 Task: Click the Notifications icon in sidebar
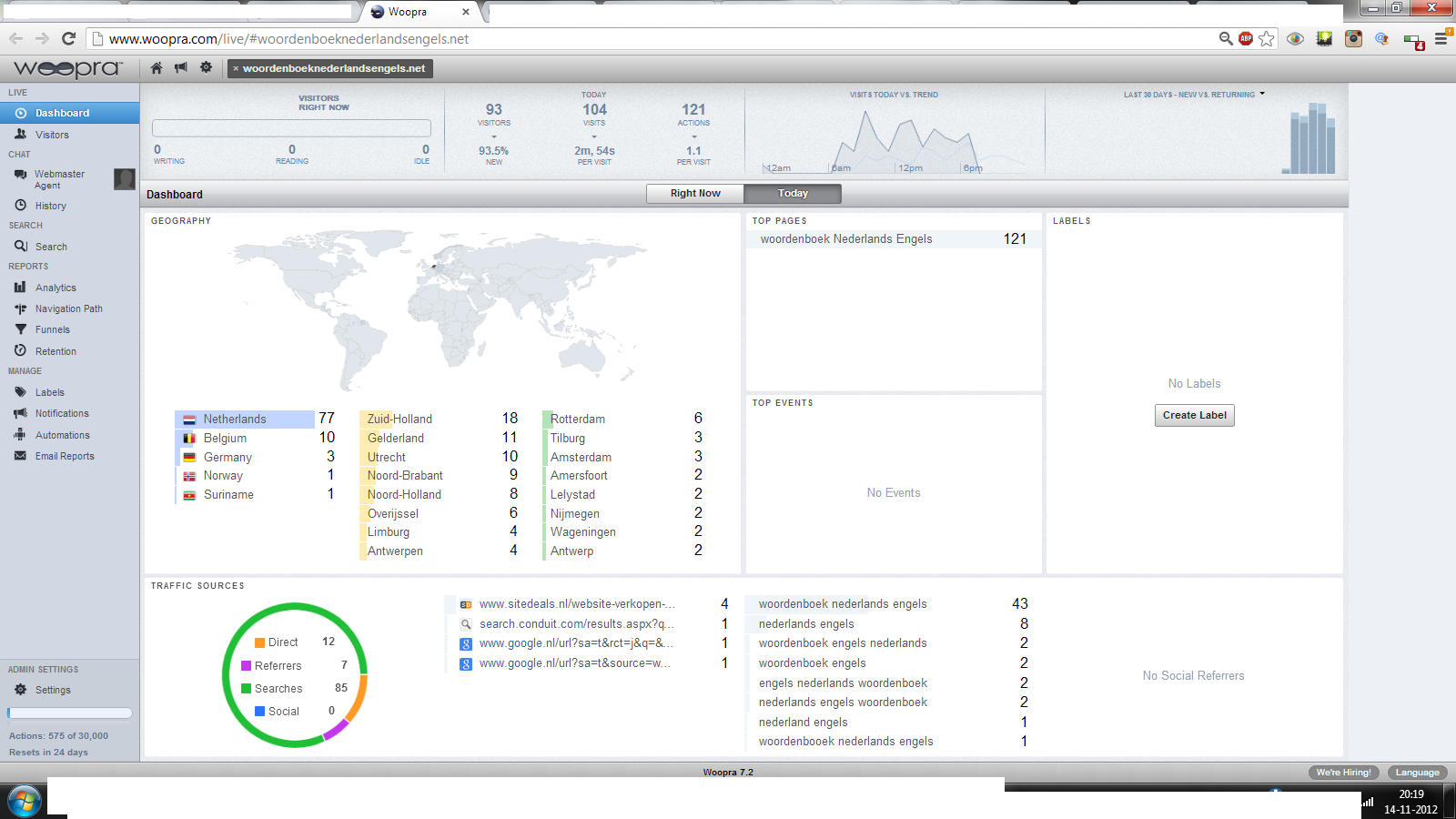20,413
